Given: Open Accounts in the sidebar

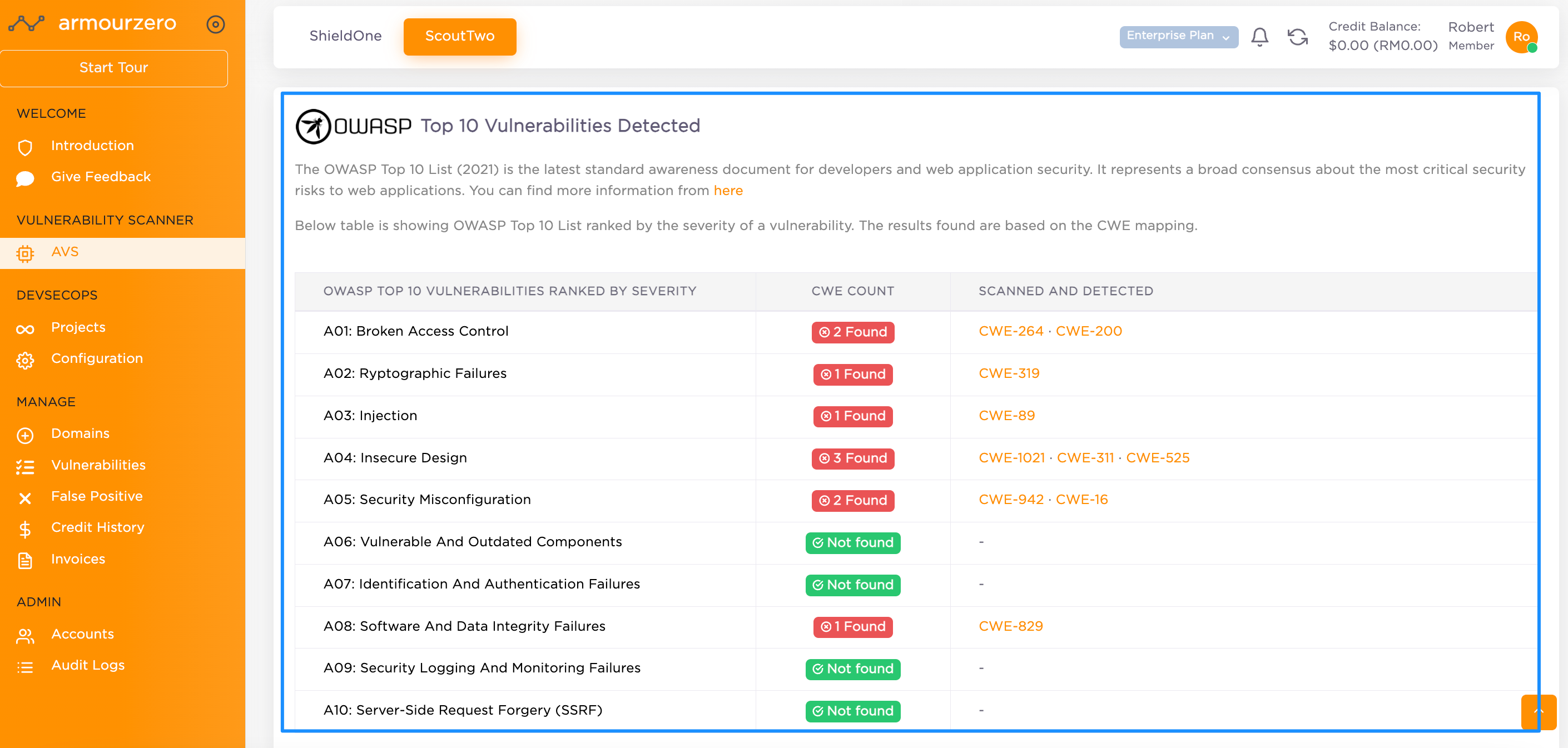Looking at the screenshot, I should (x=82, y=634).
